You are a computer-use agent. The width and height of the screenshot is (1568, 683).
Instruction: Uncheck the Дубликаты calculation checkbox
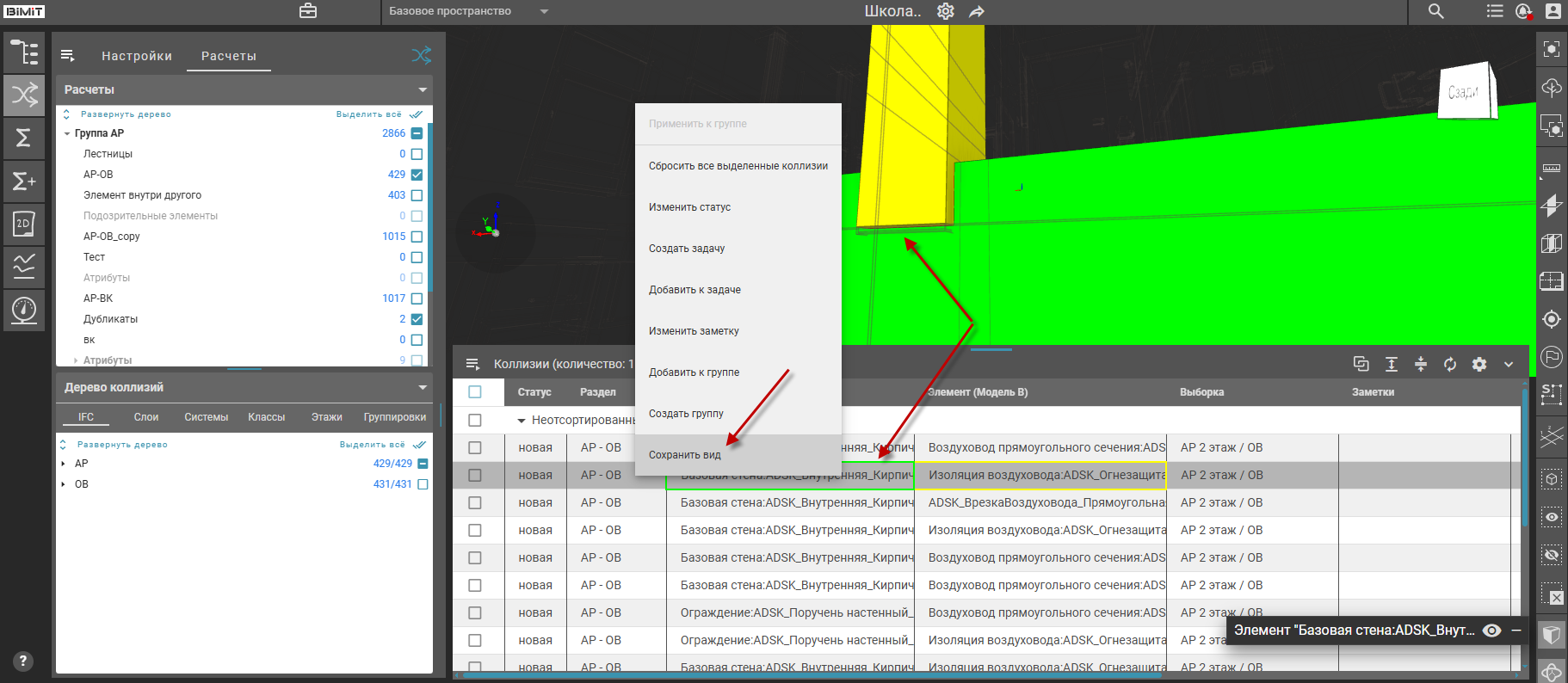coord(417,319)
